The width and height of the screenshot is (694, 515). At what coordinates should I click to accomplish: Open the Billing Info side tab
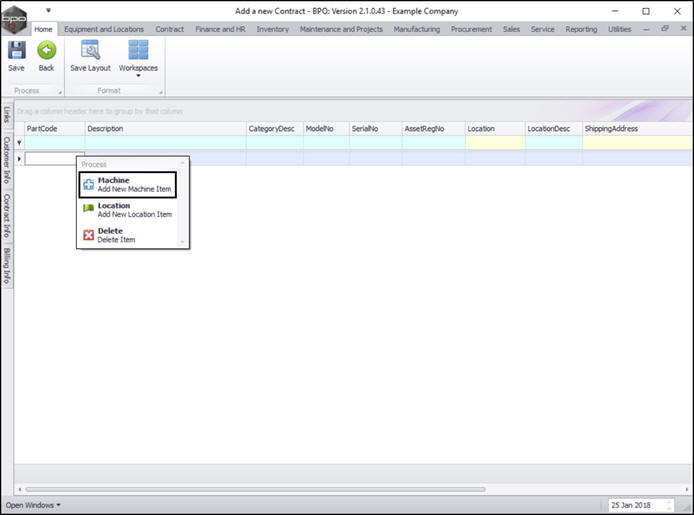click(x=7, y=265)
